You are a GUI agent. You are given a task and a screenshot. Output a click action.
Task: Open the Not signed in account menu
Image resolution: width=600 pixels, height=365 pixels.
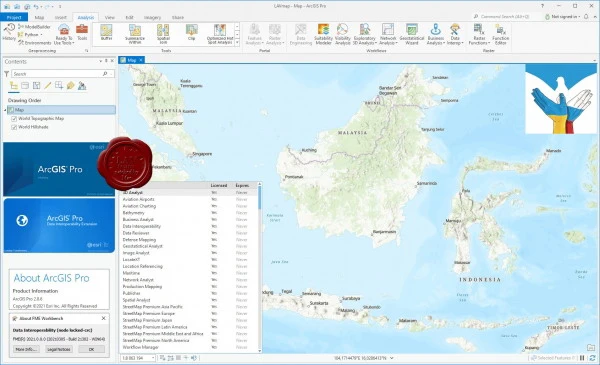click(562, 17)
